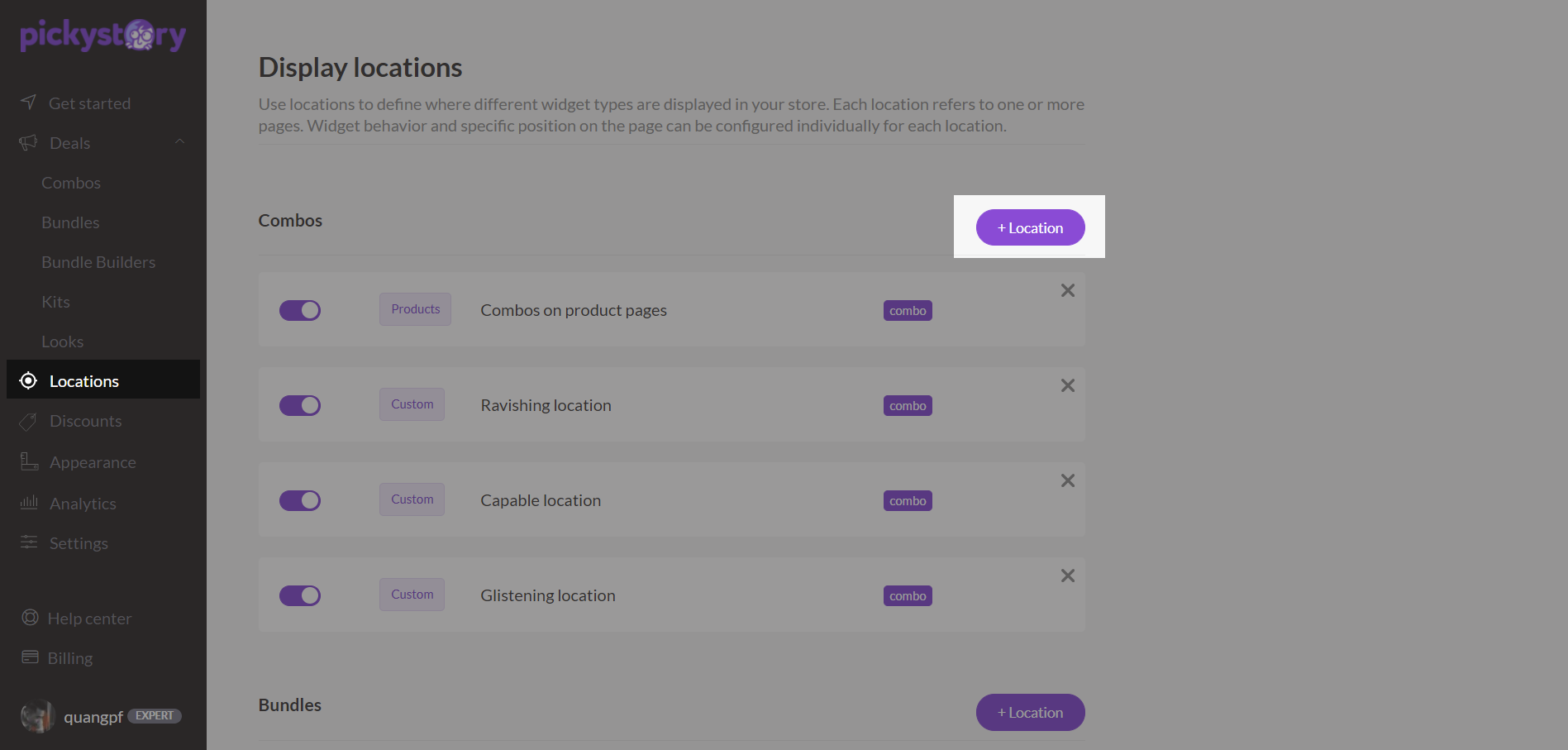Turn off the Ravishing location toggle
The width and height of the screenshot is (1568, 750).
point(300,405)
